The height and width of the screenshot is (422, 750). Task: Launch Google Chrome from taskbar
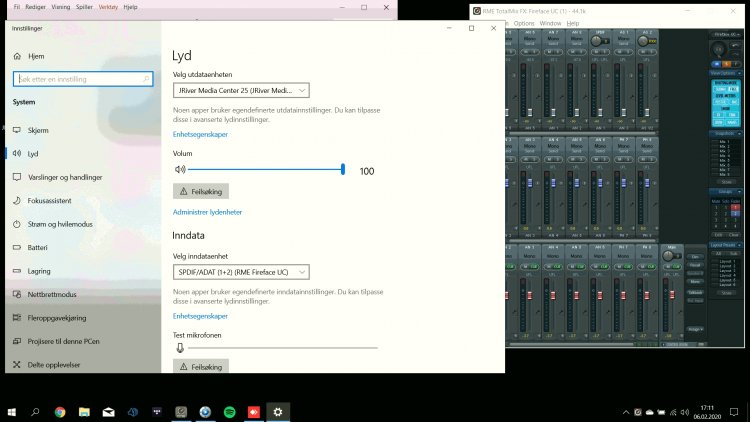pos(60,412)
